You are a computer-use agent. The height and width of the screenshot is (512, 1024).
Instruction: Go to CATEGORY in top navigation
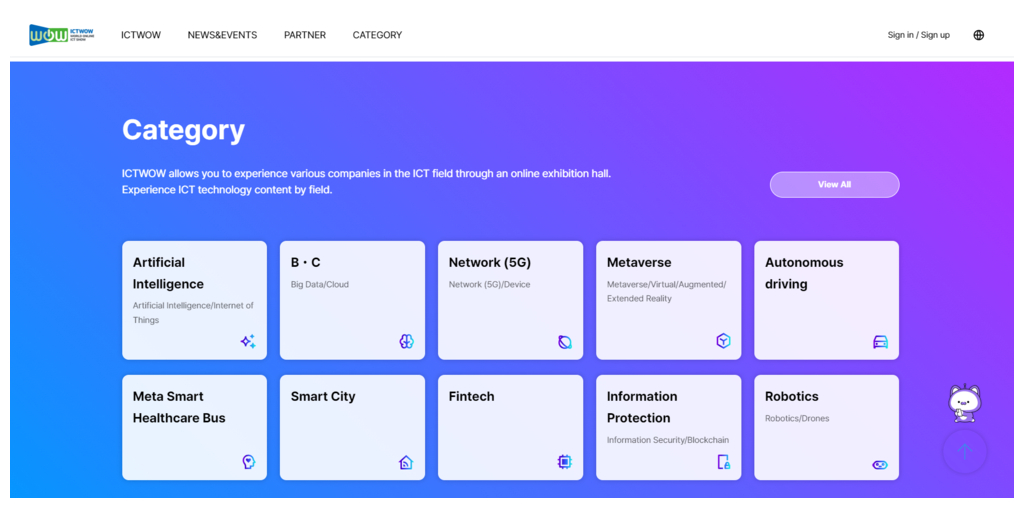point(377,35)
